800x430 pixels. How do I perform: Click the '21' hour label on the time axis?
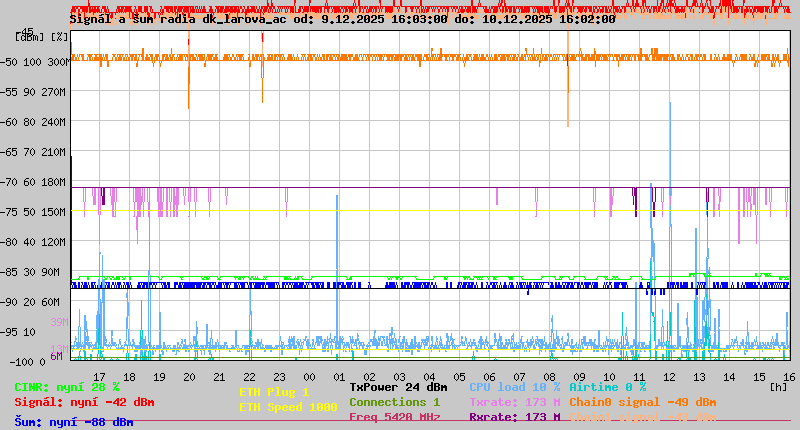coord(219,377)
